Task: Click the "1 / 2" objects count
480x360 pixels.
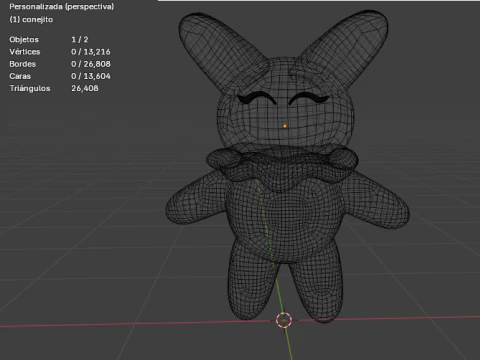Action: tap(80, 39)
